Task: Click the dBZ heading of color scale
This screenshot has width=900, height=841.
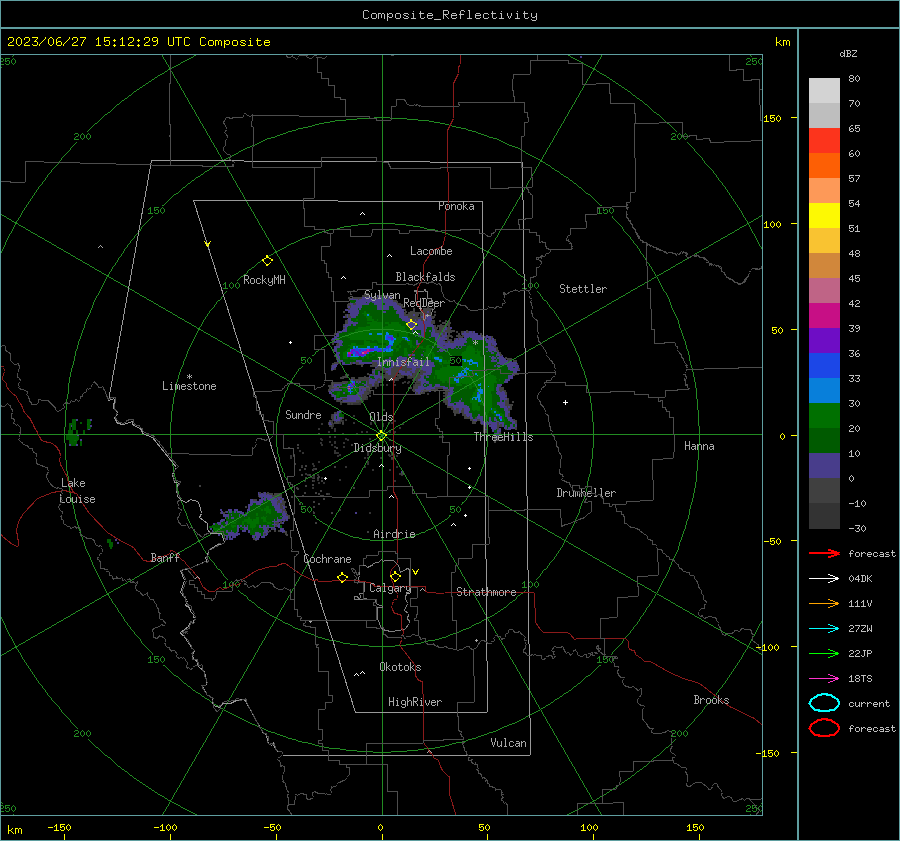Action: pos(848,53)
